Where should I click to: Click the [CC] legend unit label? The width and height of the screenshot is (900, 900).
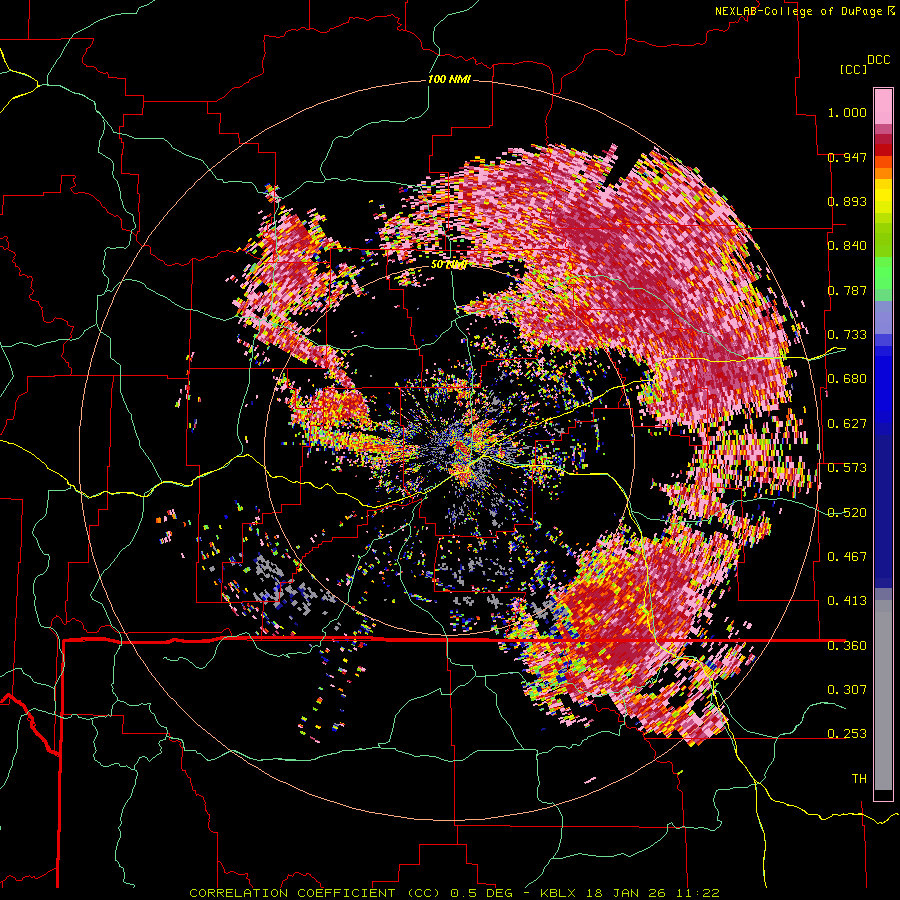point(852,69)
